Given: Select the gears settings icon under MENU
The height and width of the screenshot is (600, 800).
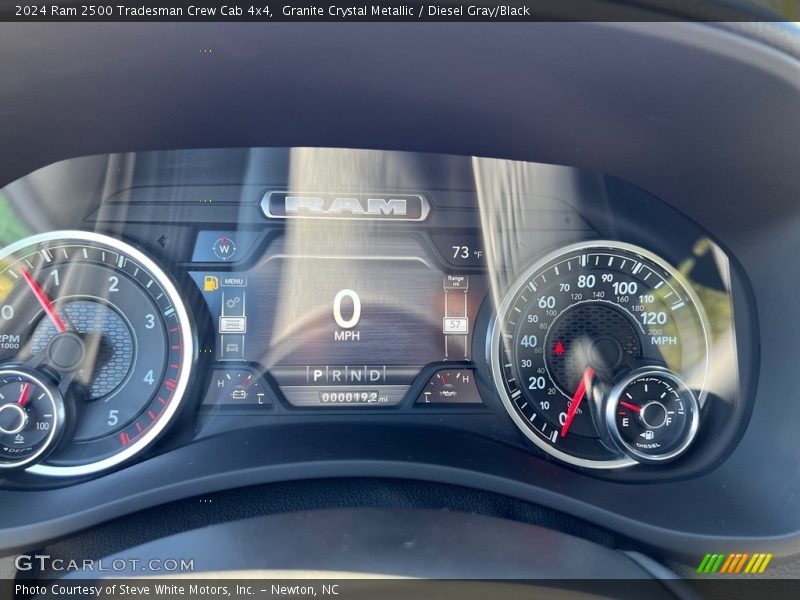Looking at the screenshot, I should click(232, 304).
